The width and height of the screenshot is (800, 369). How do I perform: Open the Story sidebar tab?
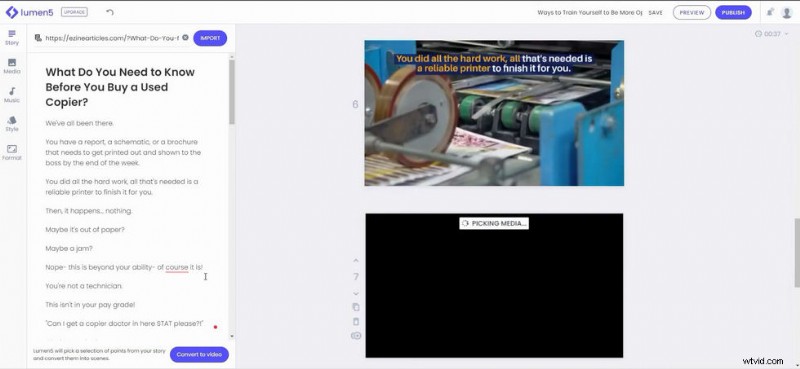(x=12, y=38)
